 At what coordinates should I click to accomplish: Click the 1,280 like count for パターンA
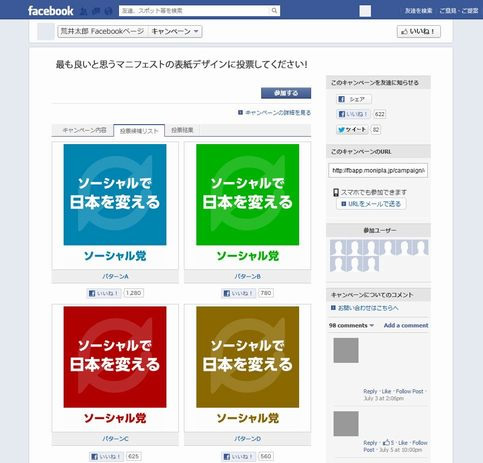coord(133,293)
